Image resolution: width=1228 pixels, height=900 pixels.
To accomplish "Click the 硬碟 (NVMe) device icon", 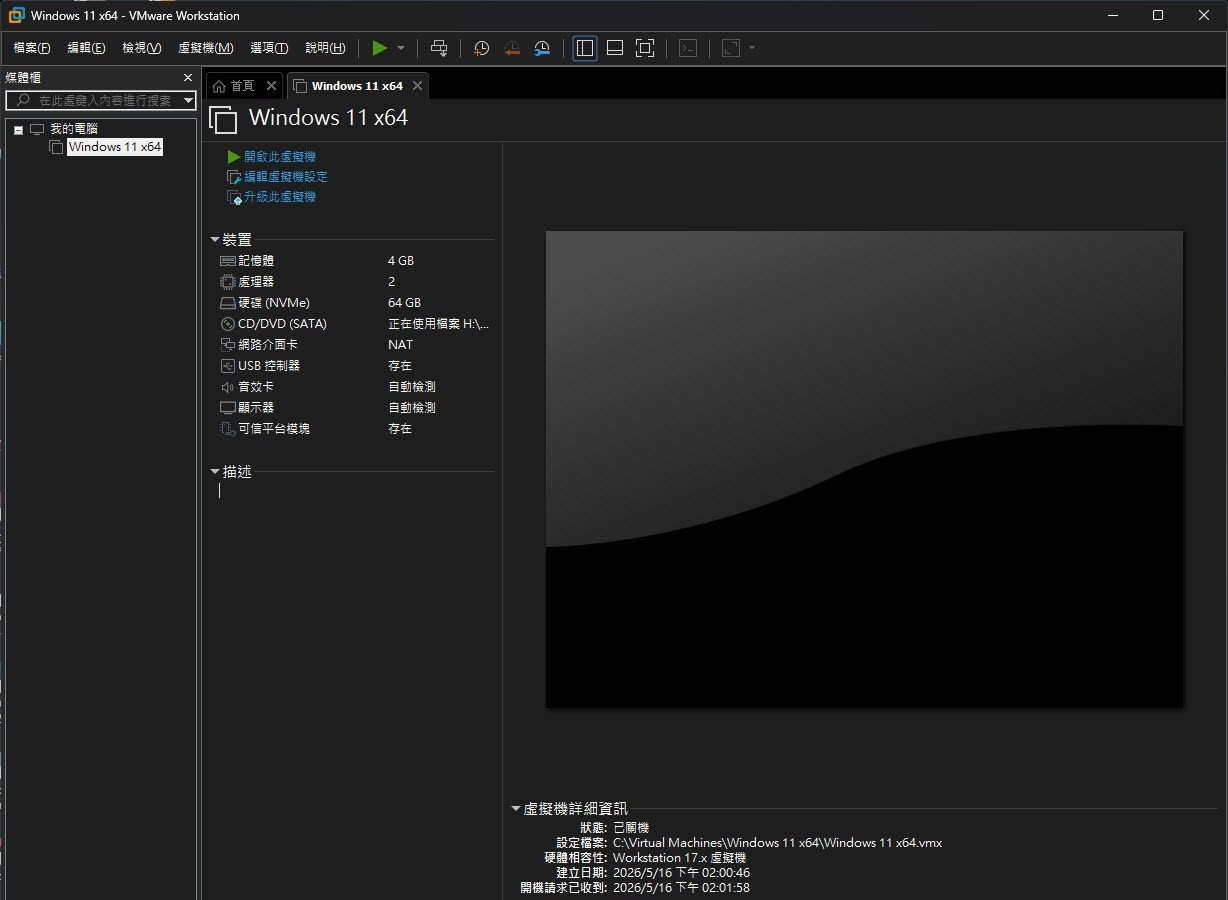I will 228,303.
